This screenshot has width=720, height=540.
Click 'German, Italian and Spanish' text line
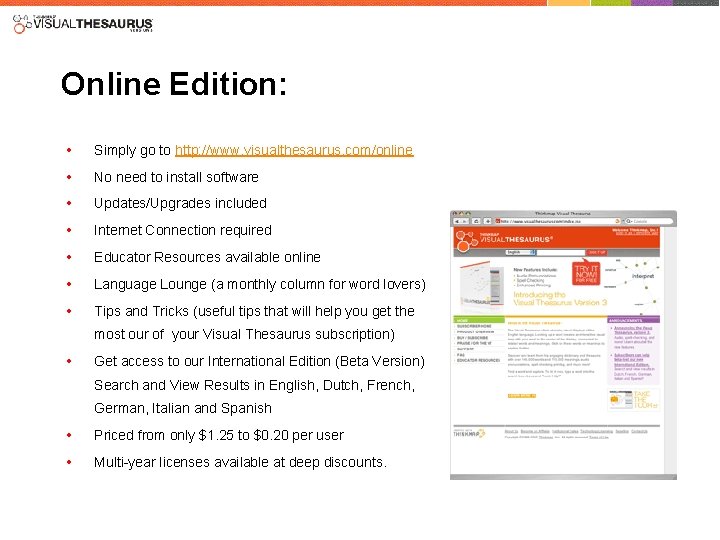pos(183,408)
